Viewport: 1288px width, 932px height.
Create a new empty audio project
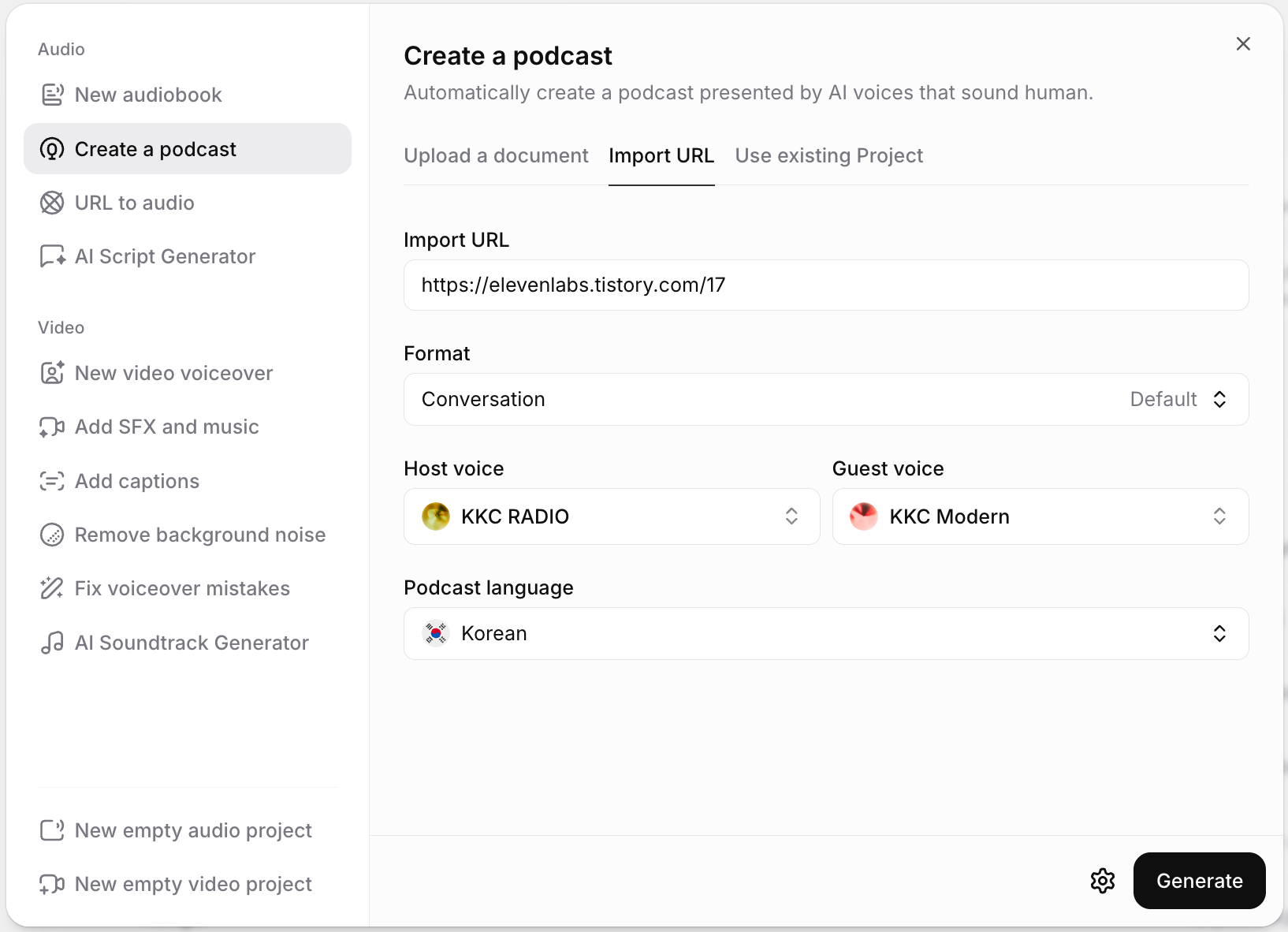(x=193, y=830)
